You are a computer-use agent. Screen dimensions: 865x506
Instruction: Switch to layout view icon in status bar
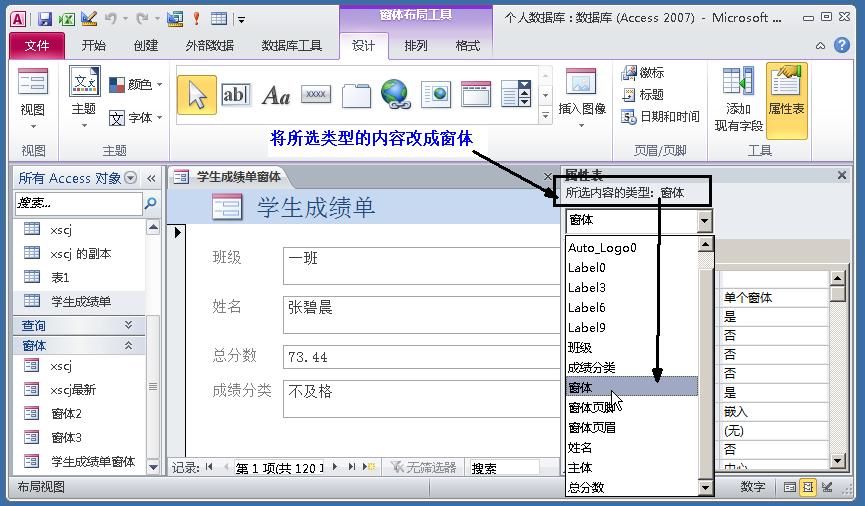click(808, 487)
